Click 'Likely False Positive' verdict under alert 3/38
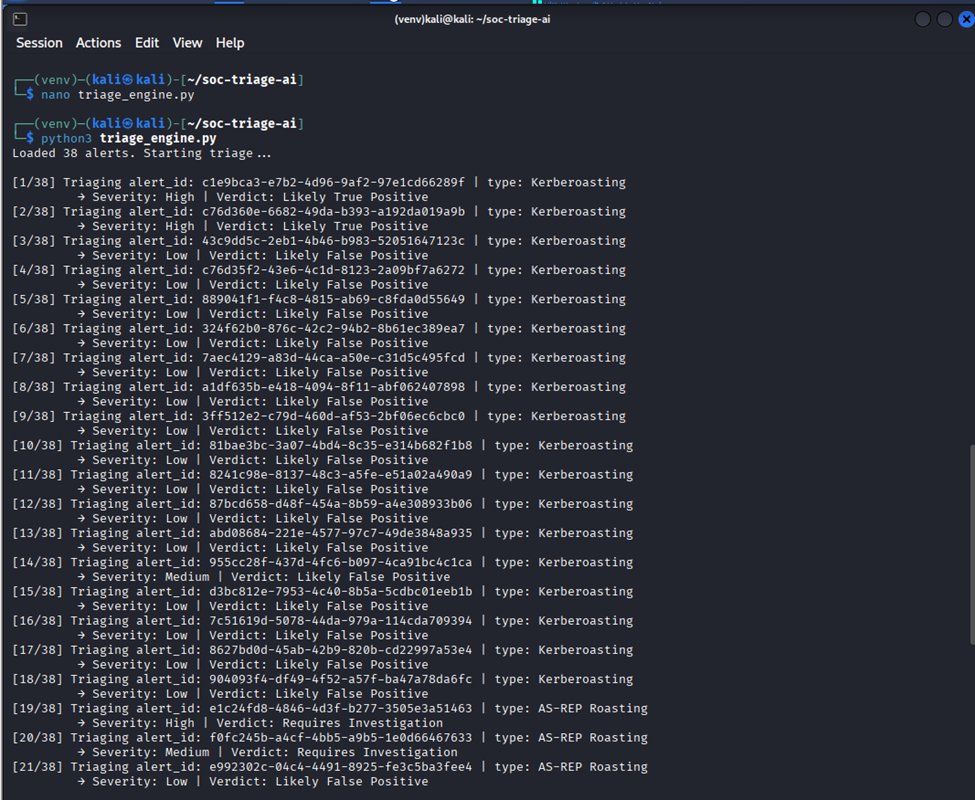The height and width of the screenshot is (800, 975). pos(352,255)
